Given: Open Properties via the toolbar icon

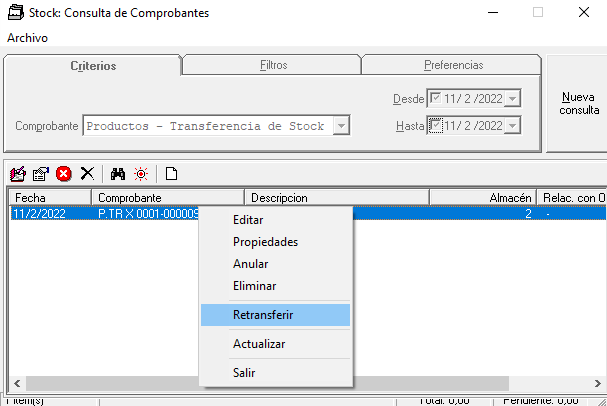Looking at the screenshot, I should pyautogui.click(x=41, y=173).
